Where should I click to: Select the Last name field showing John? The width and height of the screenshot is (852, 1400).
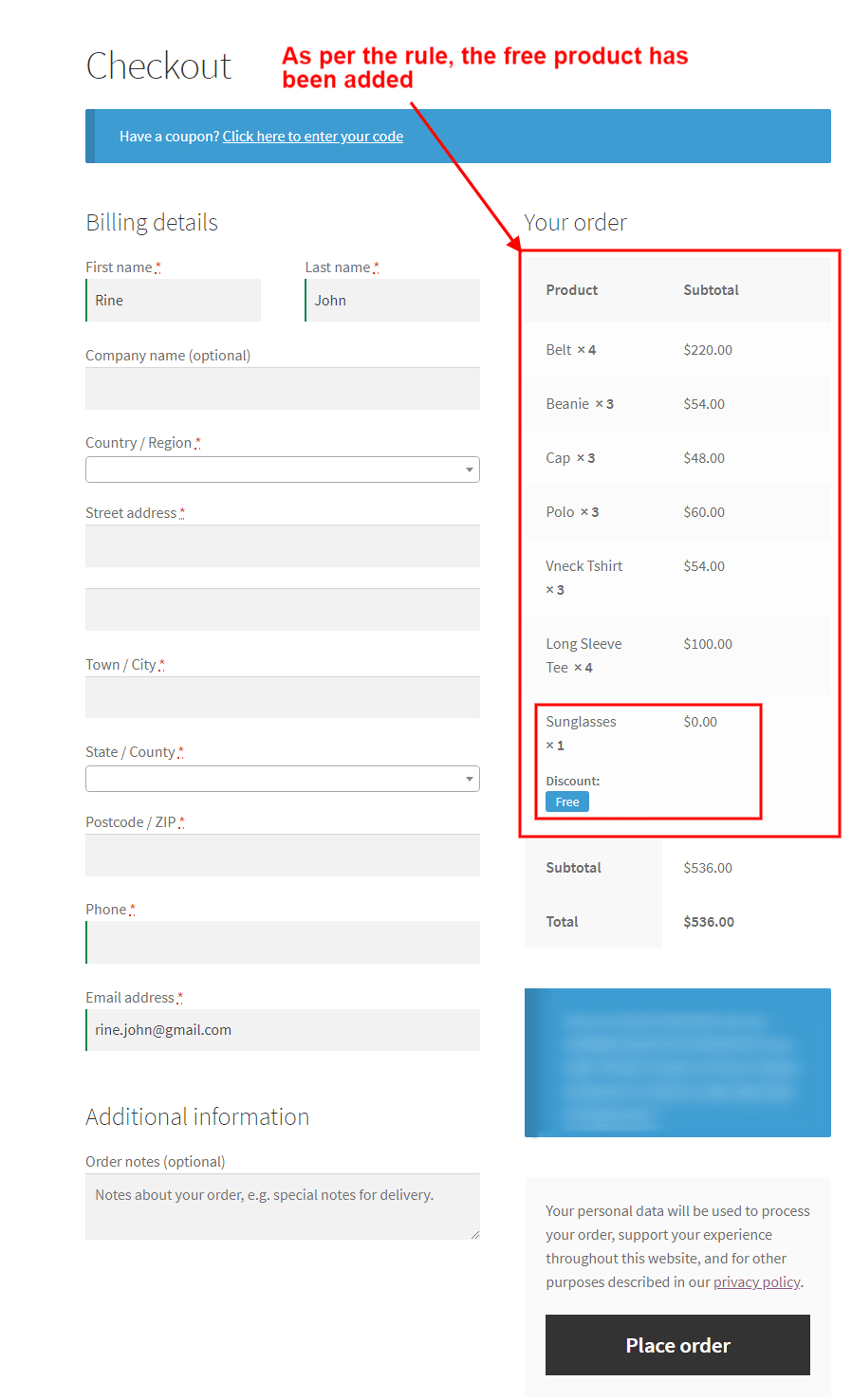(392, 300)
